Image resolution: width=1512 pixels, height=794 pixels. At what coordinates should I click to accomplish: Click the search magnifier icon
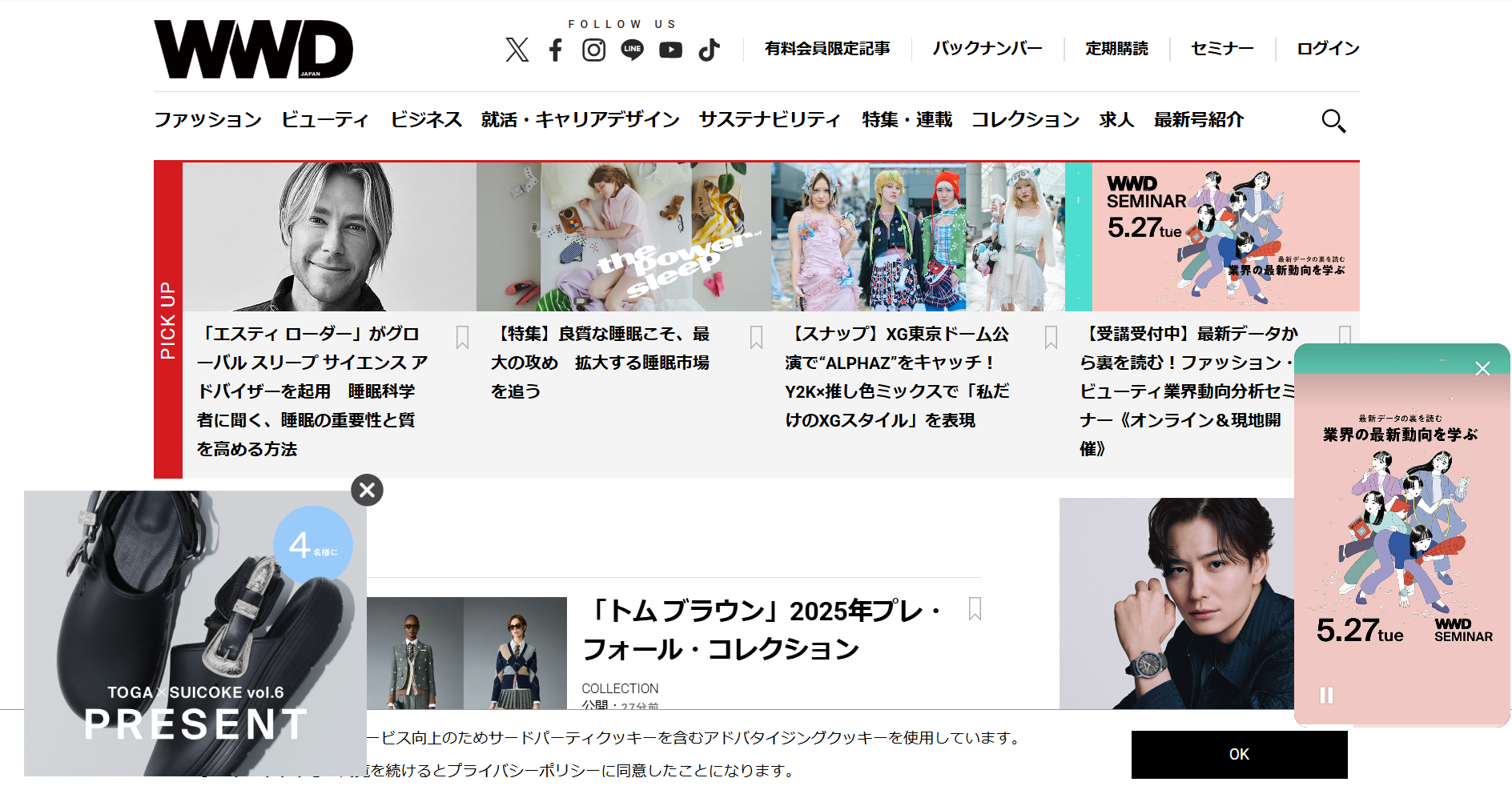point(1333,121)
